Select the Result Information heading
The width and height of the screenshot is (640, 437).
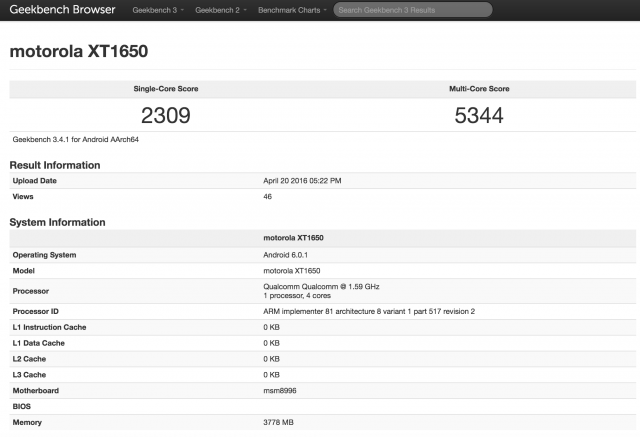click(x=55, y=165)
